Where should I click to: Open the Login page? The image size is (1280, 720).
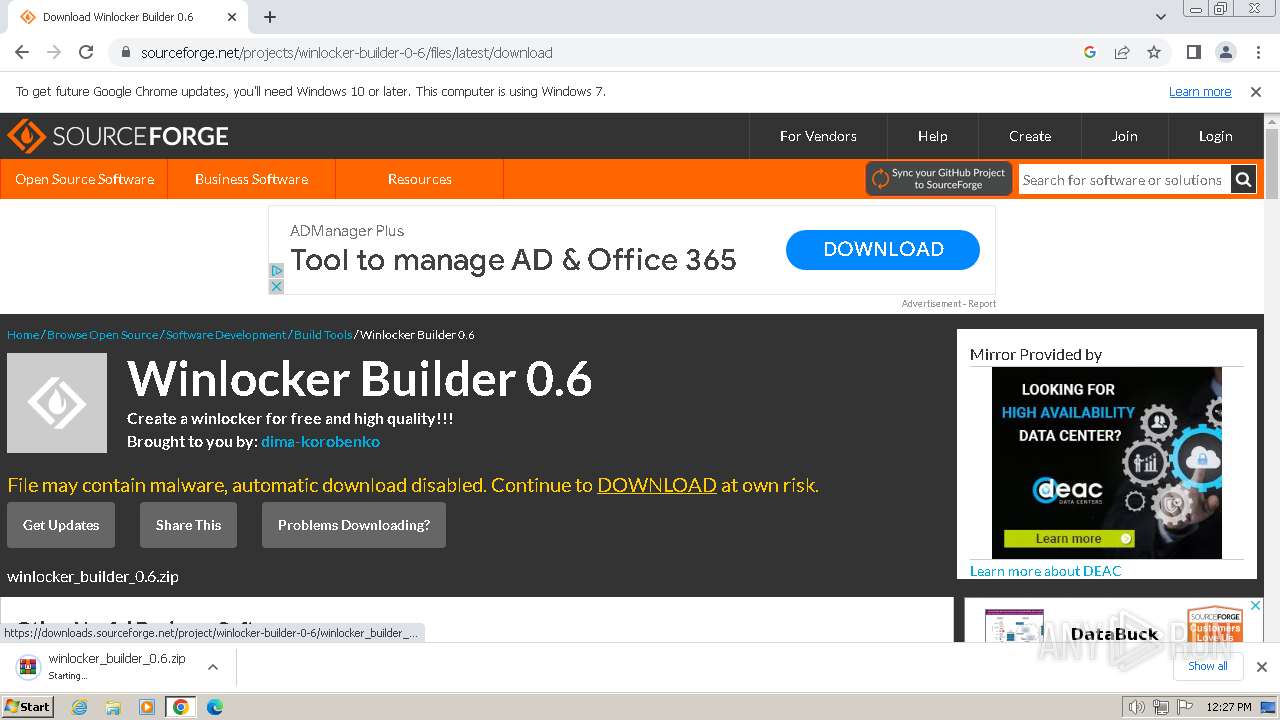pyautogui.click(x=1216, y=136)
